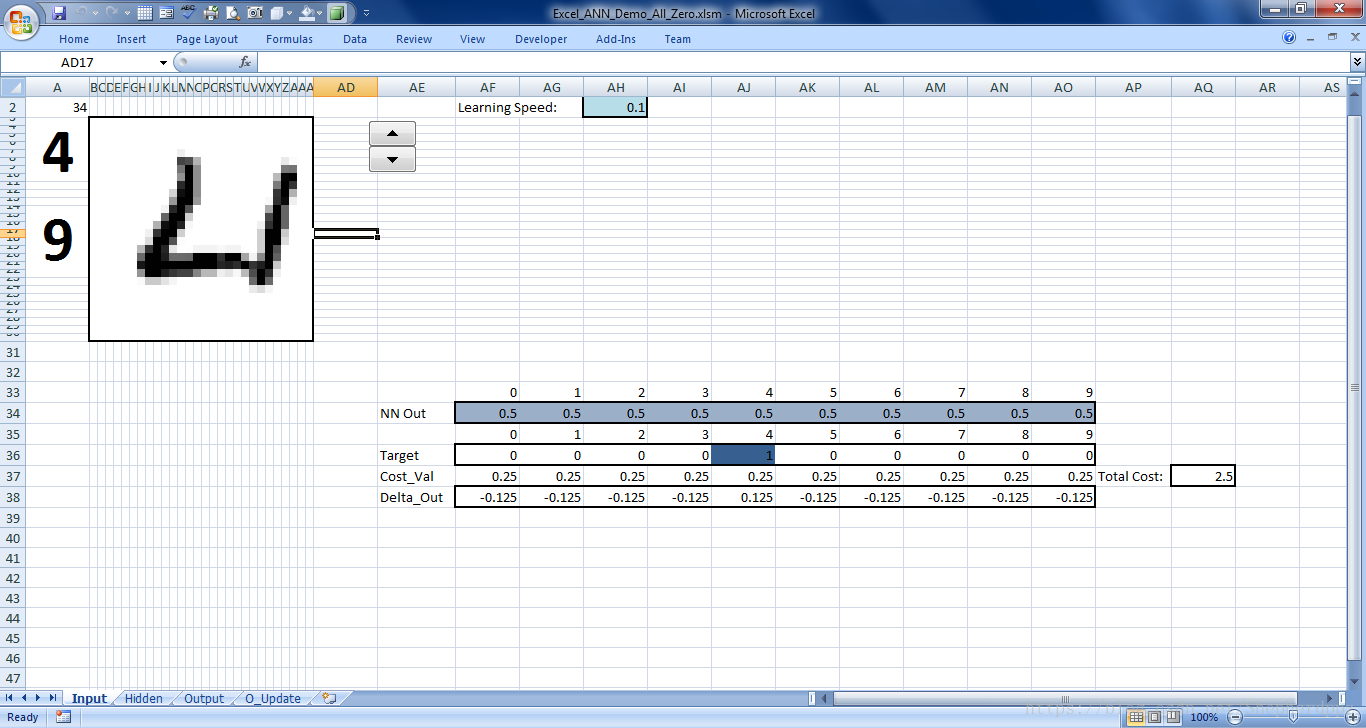Open Print Preview magnifier icon
The width and height of the screenshot is (1366, 728).
[233, 13]
